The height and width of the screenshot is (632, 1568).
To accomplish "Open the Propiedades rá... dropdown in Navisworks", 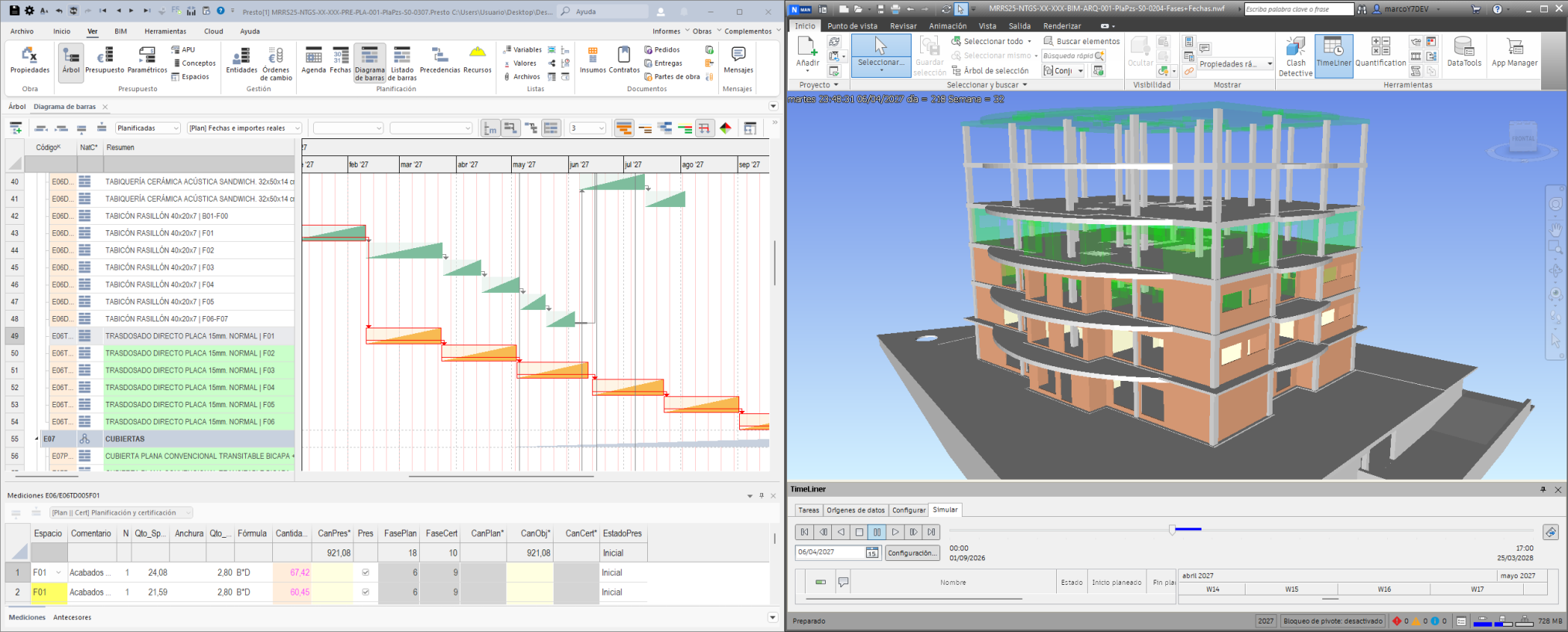I will pos(1236,64).
